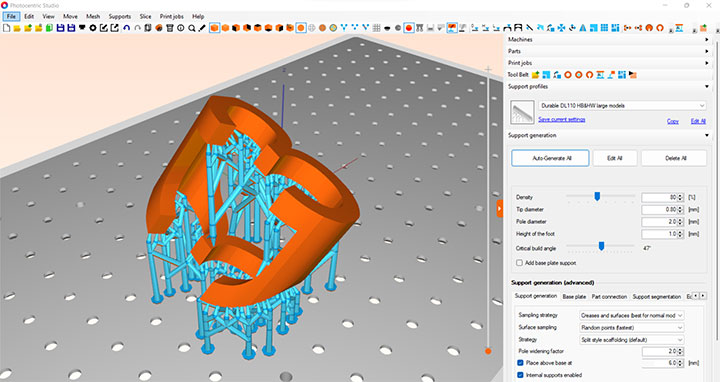
Task: Open the Sampling strategy dropdown
Action: [632, 315]
